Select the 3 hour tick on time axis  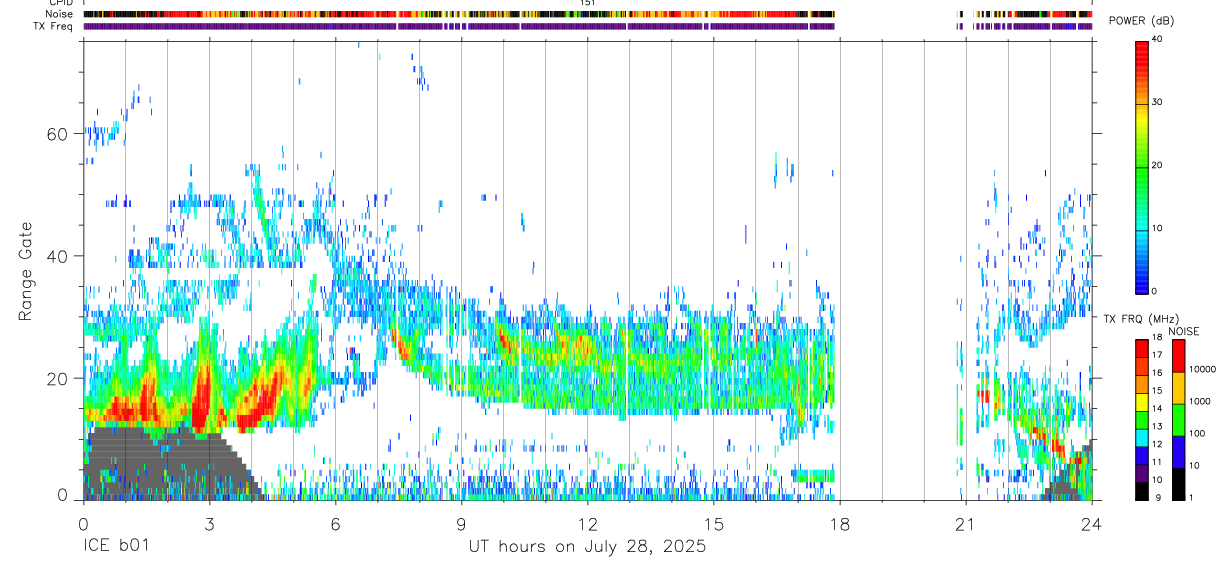[209, 523]
